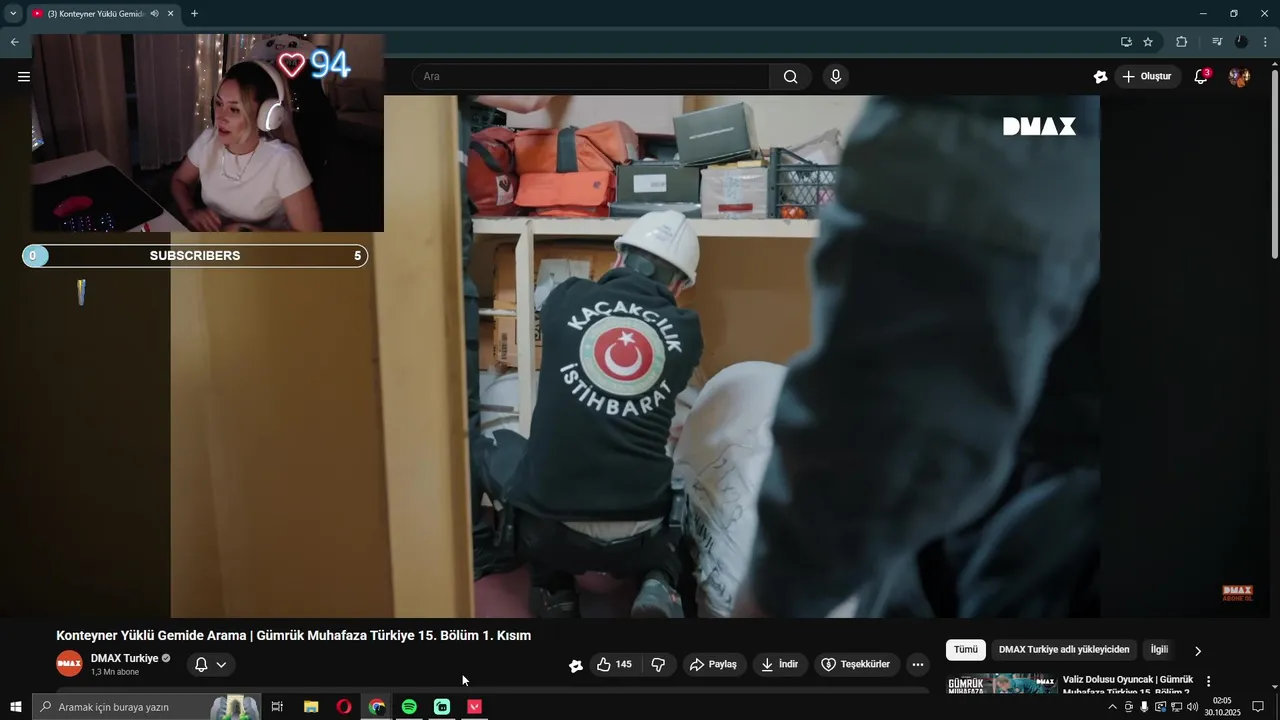Click Meet Now tray icon

pyautogui.click(x=1129, y=707)
